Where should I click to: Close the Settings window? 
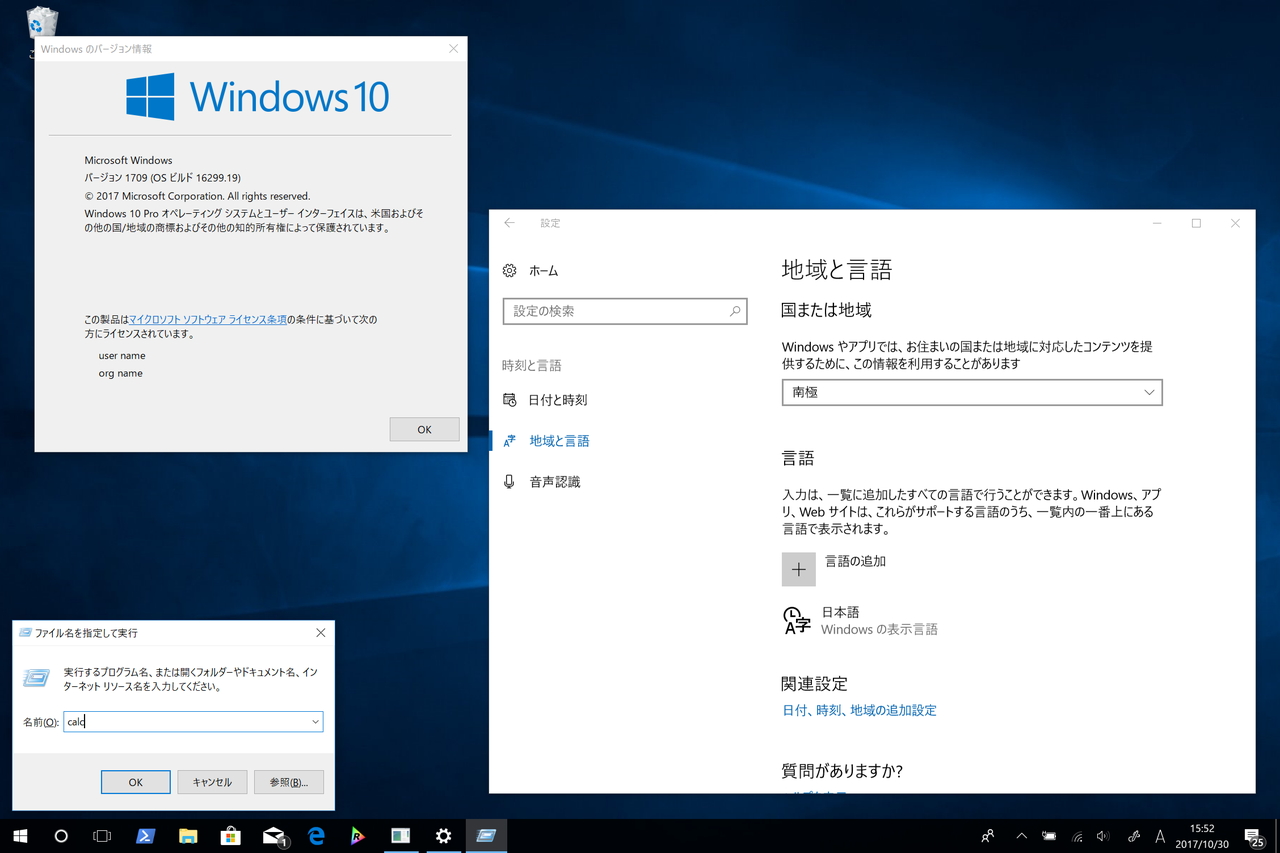1236,223
